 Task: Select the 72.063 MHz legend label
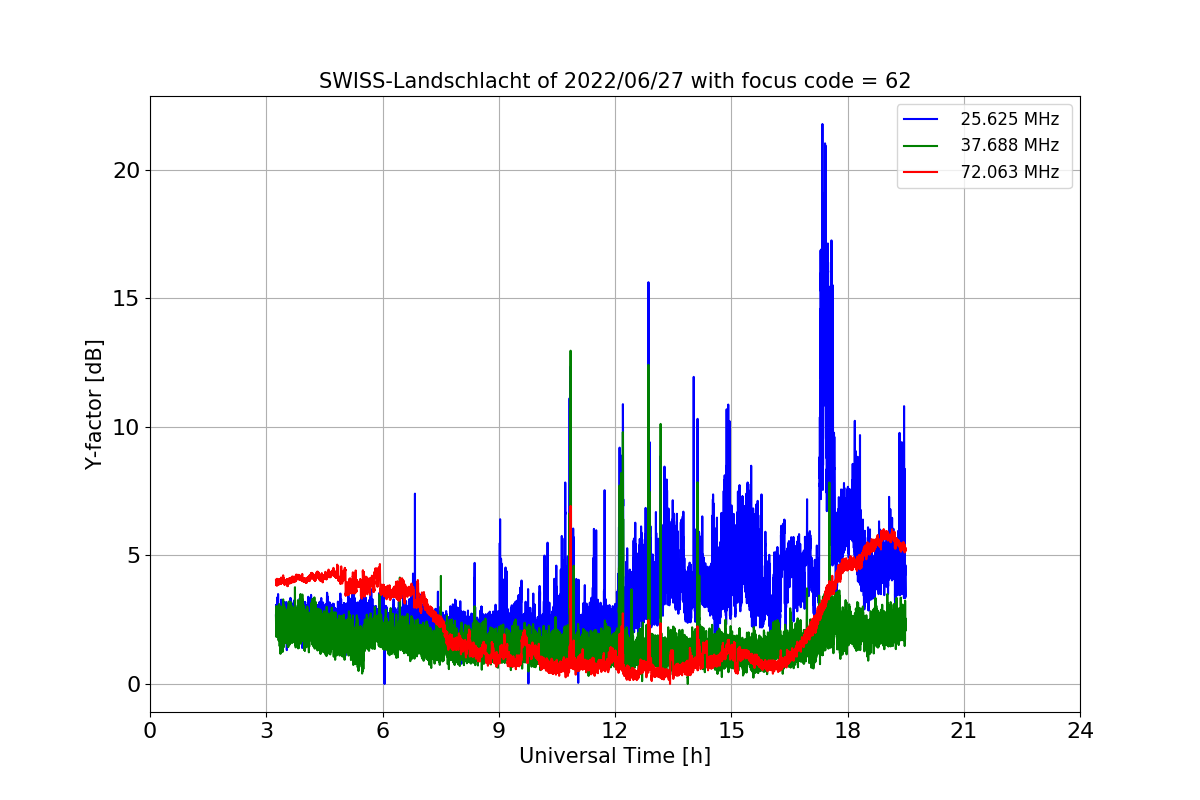coord(1009,172)
